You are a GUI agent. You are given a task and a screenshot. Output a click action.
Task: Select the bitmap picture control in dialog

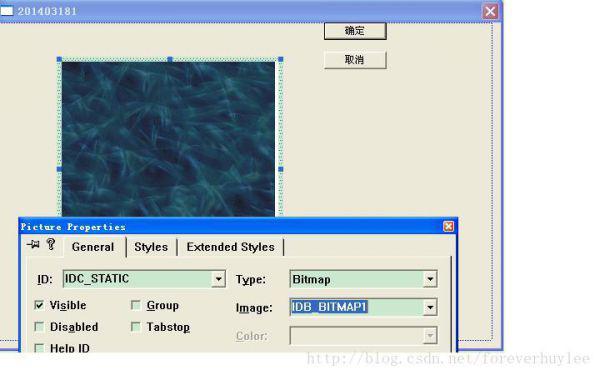click(x=168, y=140)
